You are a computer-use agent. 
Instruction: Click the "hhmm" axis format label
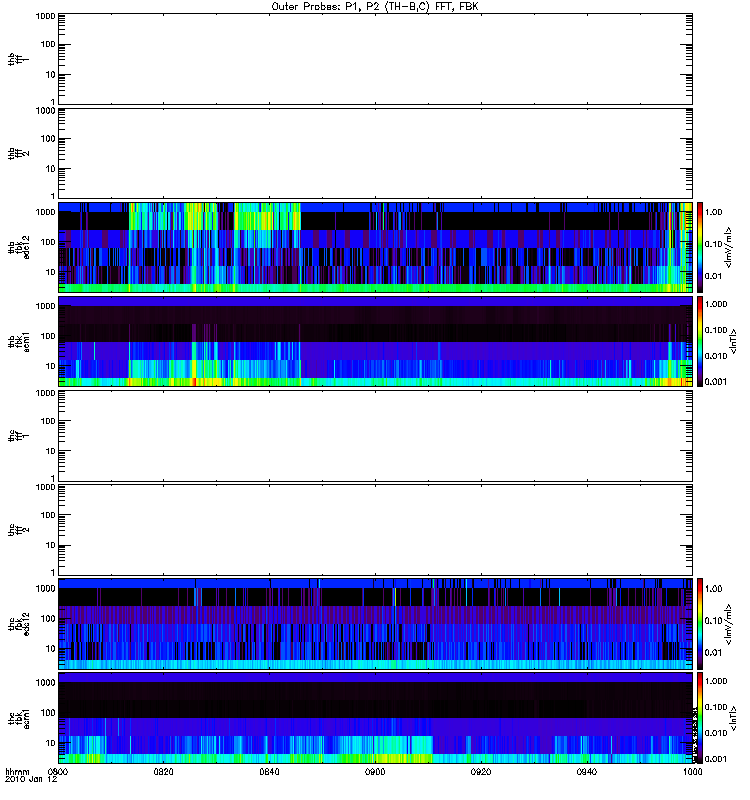tap(17, 772)
